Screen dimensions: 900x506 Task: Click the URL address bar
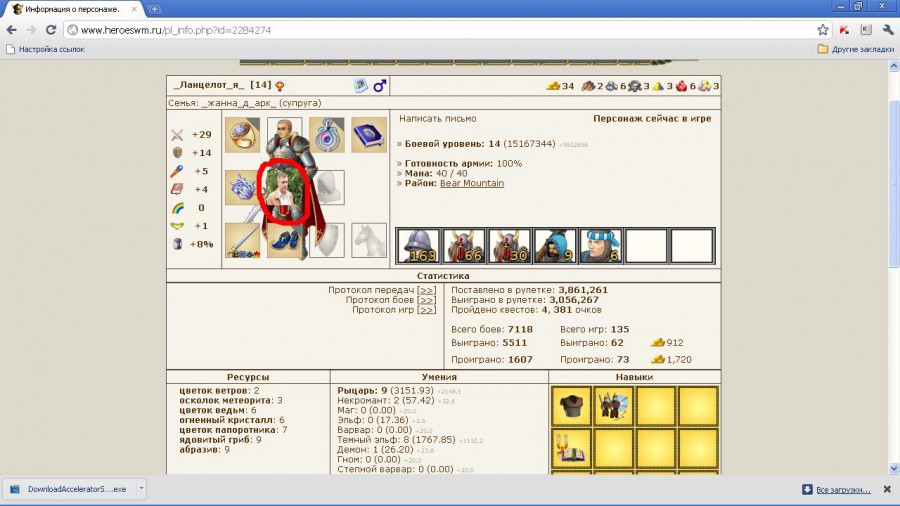[x=440, y=30]
